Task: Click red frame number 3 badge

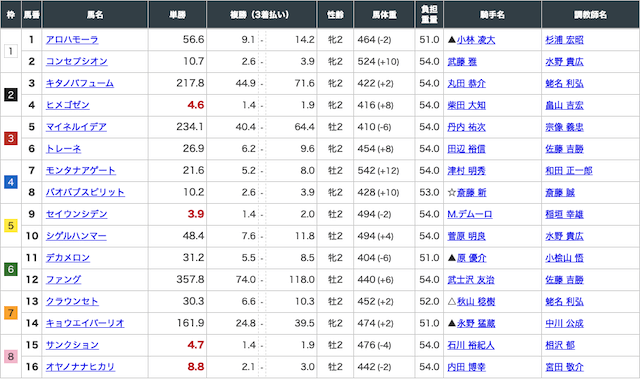Action: 11,138
